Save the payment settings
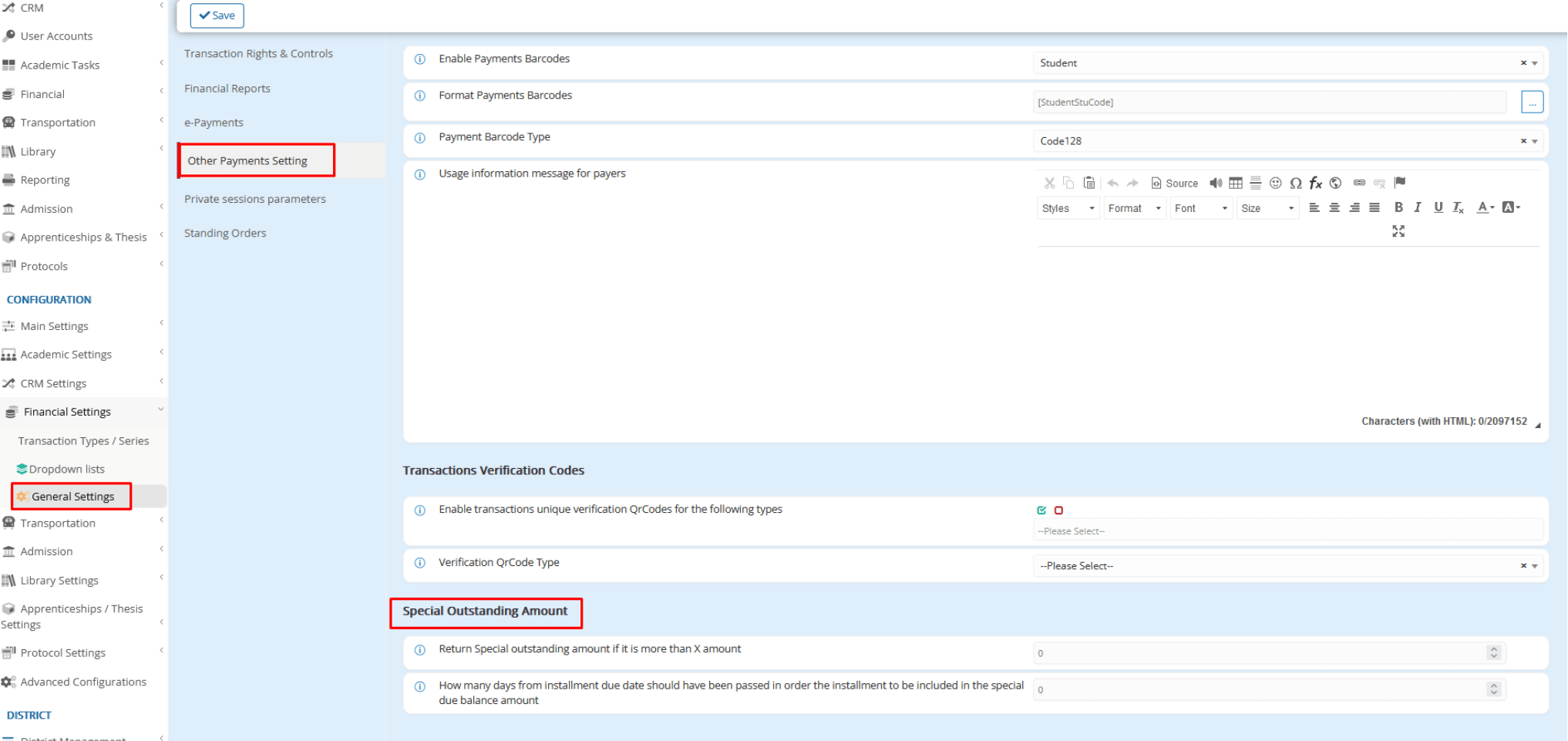Screen dimensions: 1568x741 [217, 15]
